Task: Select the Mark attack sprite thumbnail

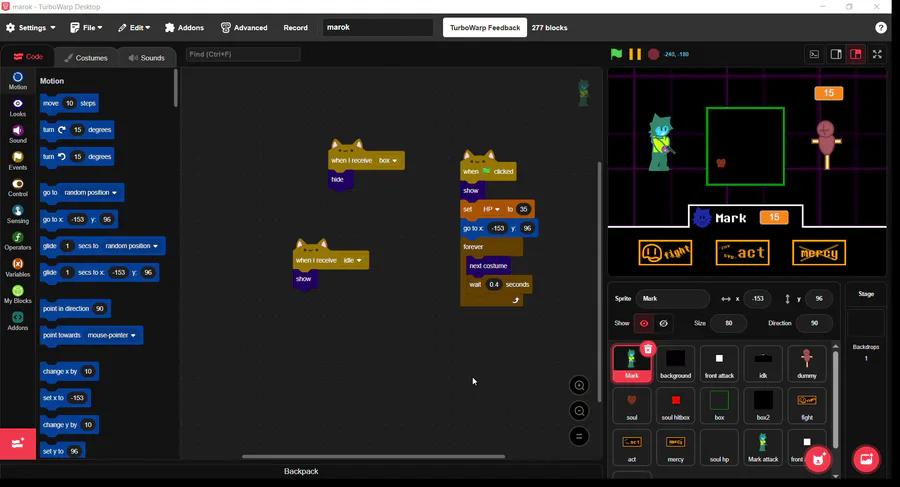Action: [x=763, y=447]
